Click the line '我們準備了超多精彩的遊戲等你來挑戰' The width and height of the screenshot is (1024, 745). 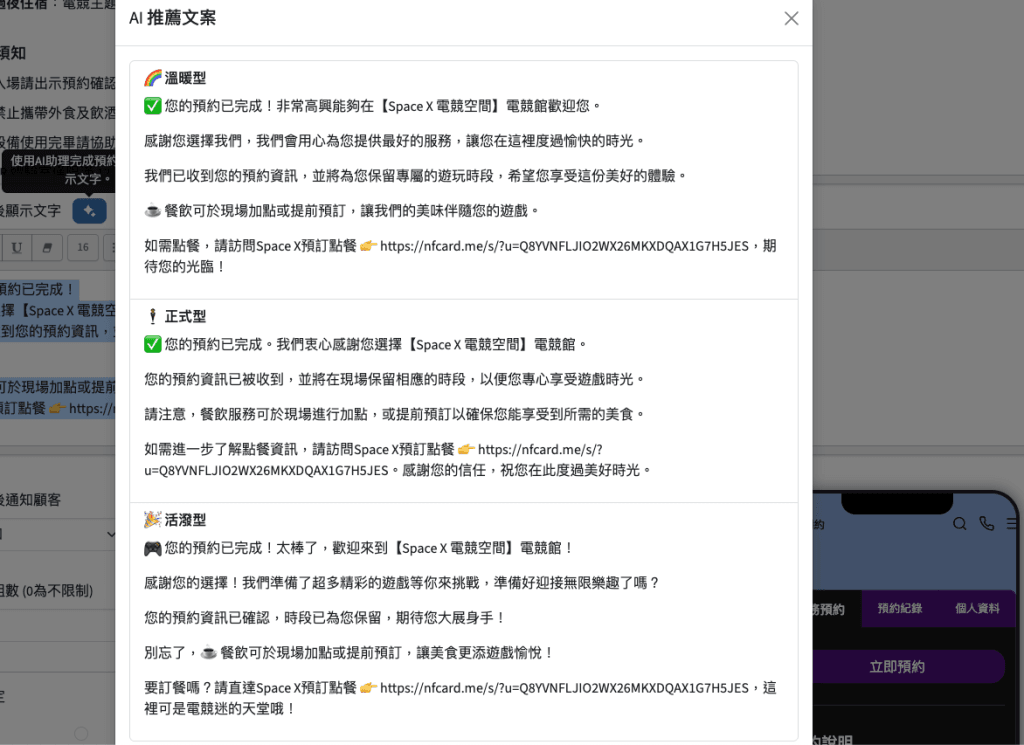402,582
